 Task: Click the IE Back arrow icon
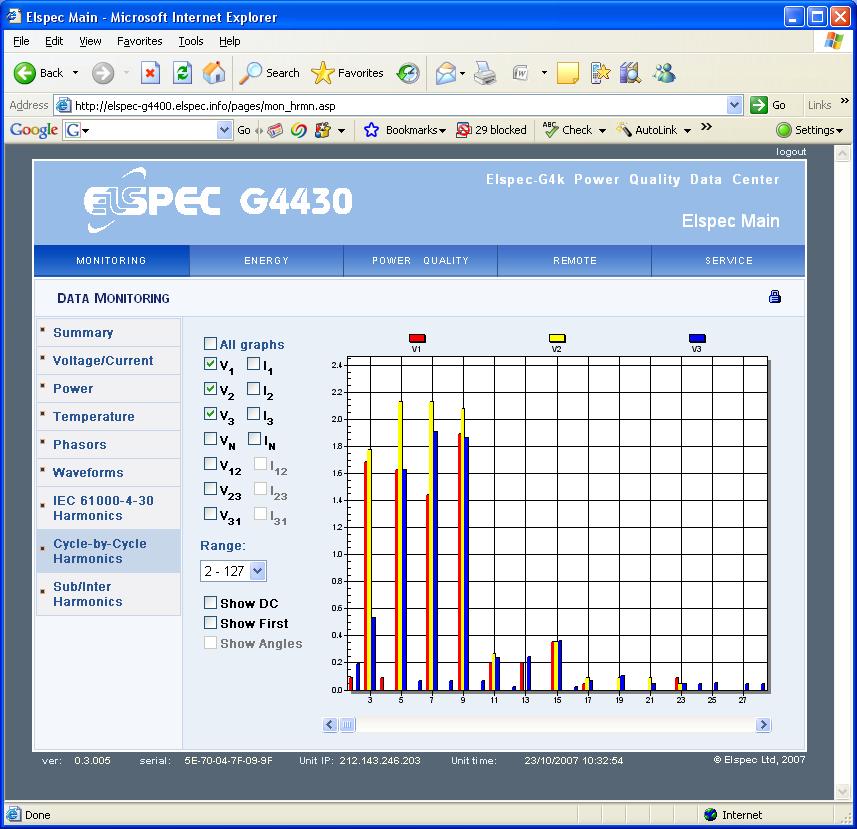point(24,73)
